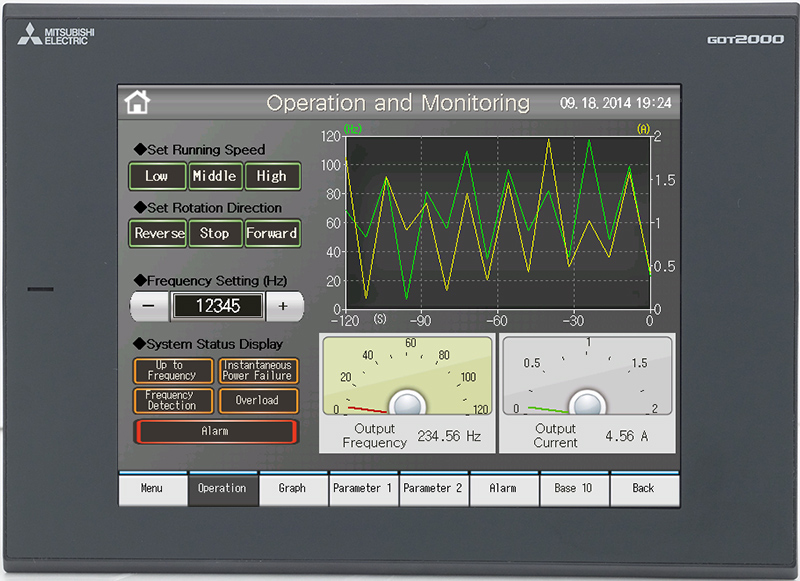The width and height of the screenshot is (800, 581).
Task: Tap the Output Frequency gauge dial
Action: 406,378
